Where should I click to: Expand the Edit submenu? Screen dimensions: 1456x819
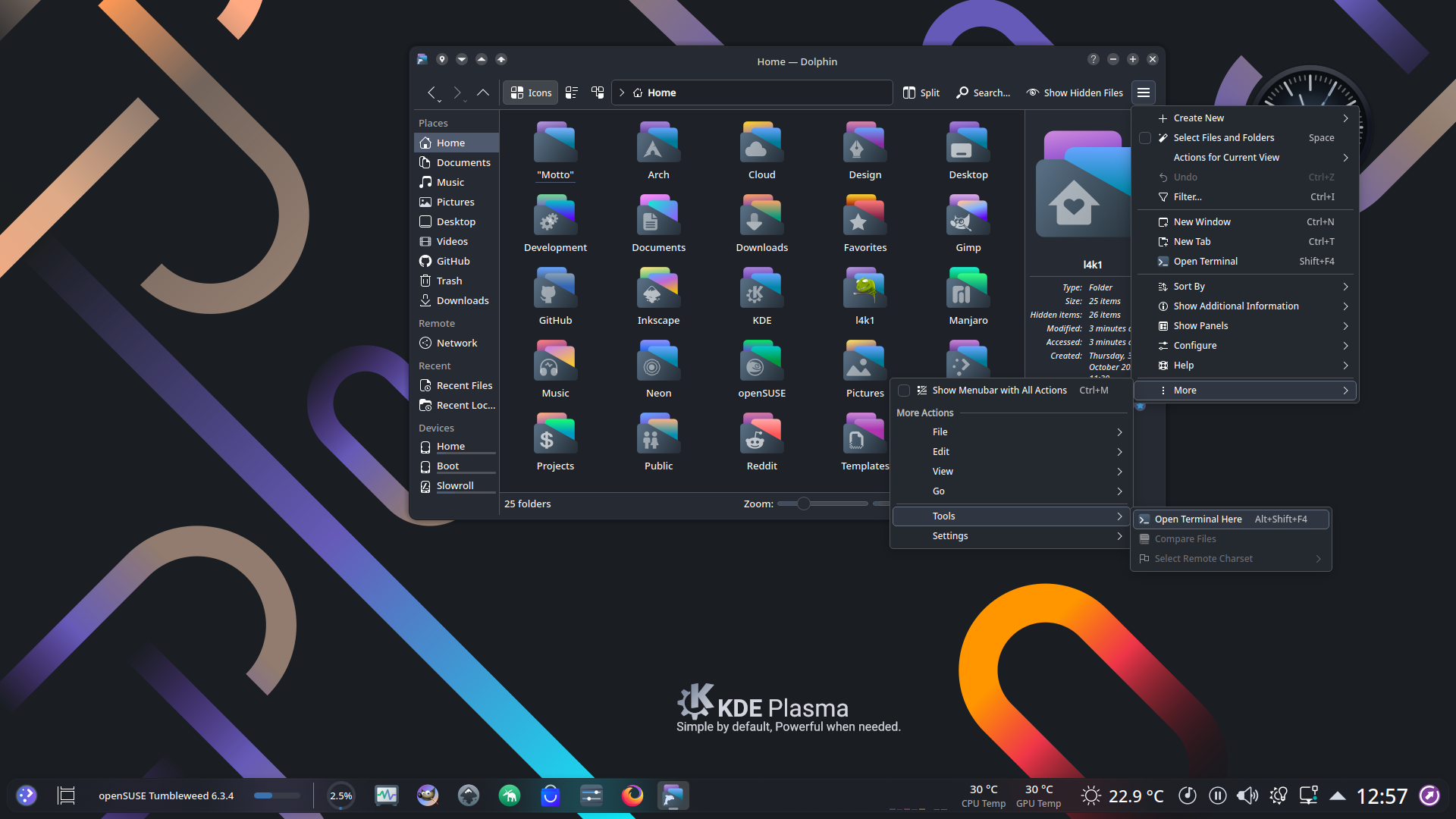pos(1010,452)
